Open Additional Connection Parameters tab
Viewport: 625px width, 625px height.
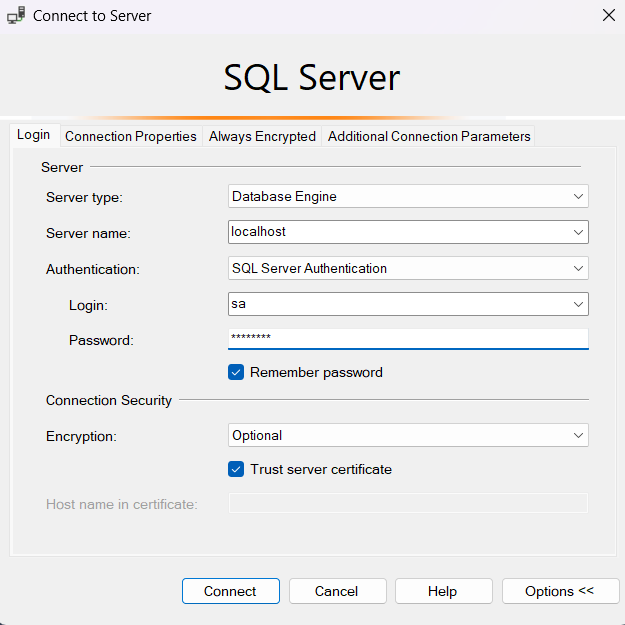(429, 136)
